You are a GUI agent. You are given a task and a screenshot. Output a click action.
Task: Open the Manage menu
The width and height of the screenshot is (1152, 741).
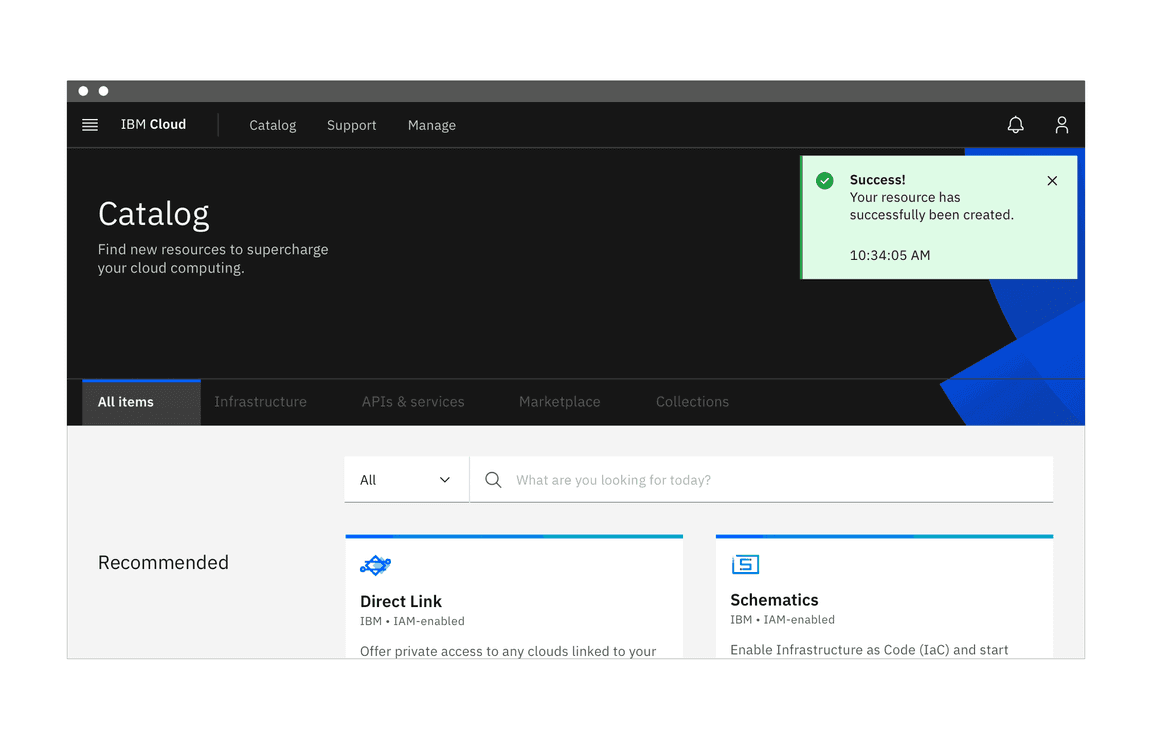click(x=431, y=125)
